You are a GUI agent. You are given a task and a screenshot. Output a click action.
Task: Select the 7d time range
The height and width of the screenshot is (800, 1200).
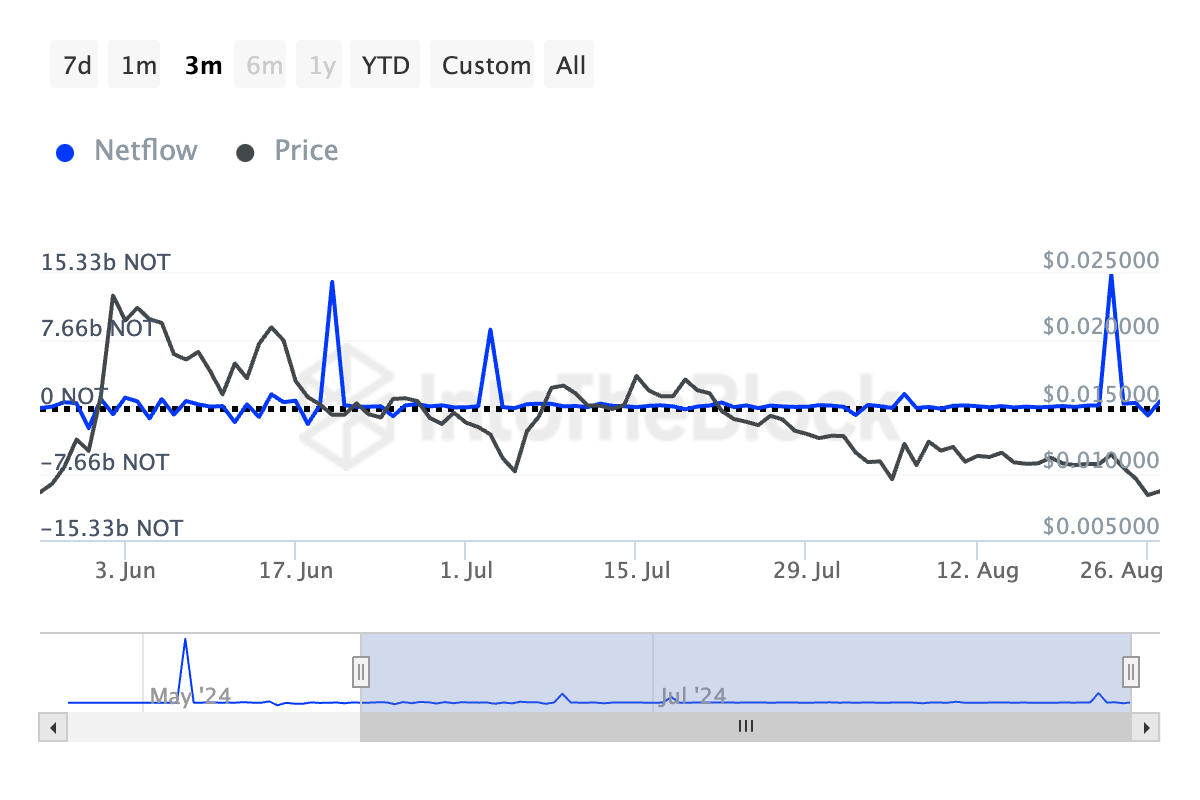click(x=77, y=66)
